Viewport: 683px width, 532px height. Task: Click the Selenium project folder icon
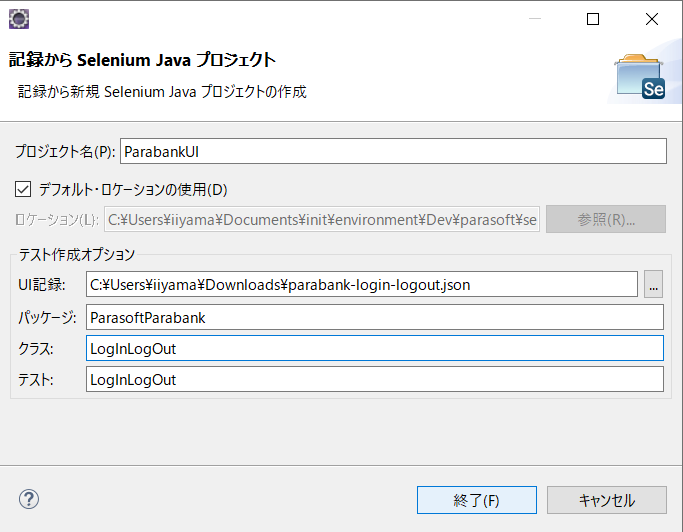640,76
